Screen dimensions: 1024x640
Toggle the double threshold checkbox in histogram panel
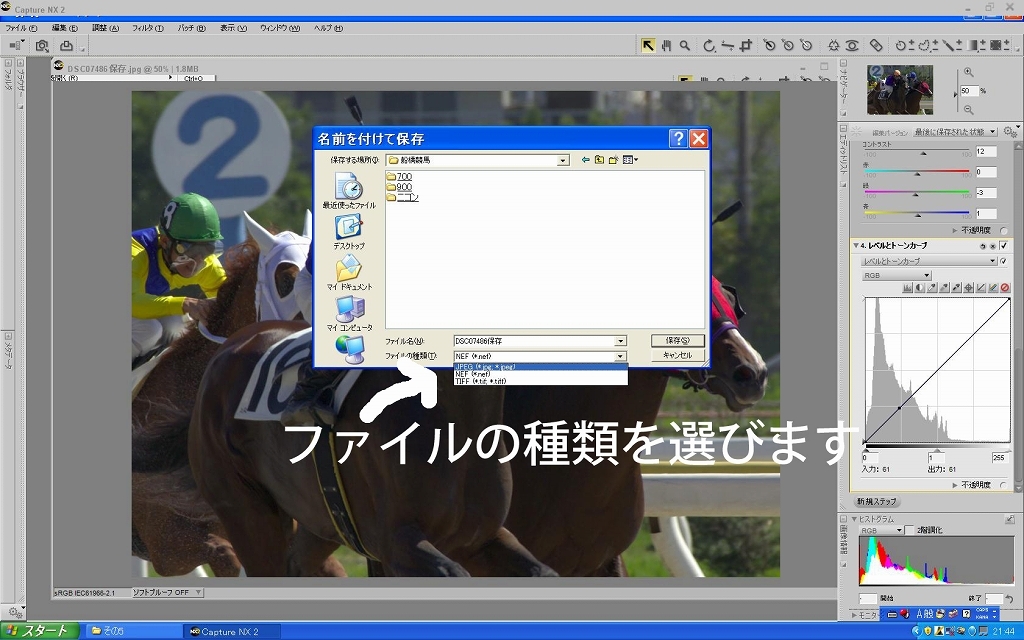(x=909, y=530)
